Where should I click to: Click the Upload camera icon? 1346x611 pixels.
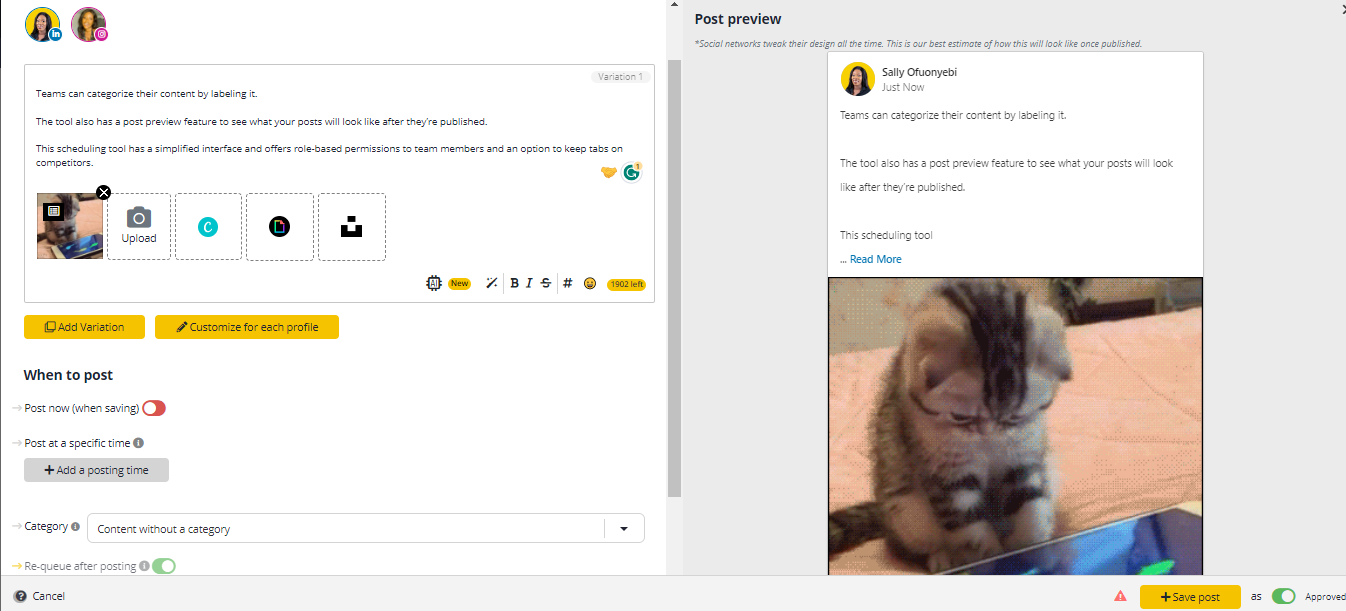139,218
